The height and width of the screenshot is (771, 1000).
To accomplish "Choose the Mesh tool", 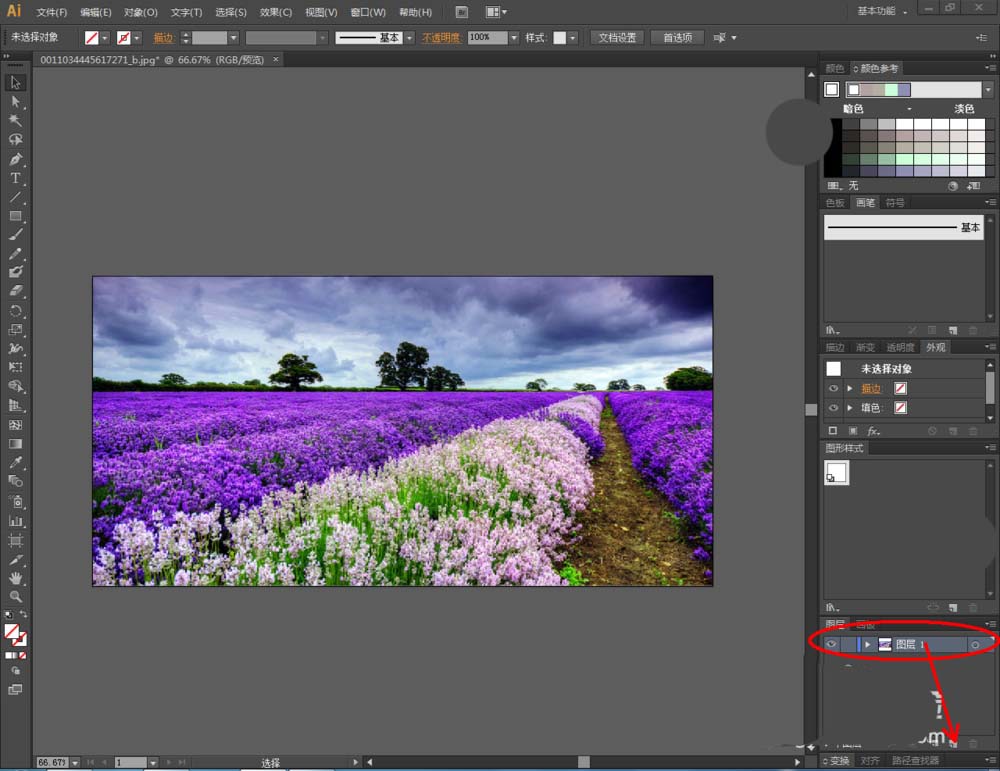I will (x=15, y=425).
